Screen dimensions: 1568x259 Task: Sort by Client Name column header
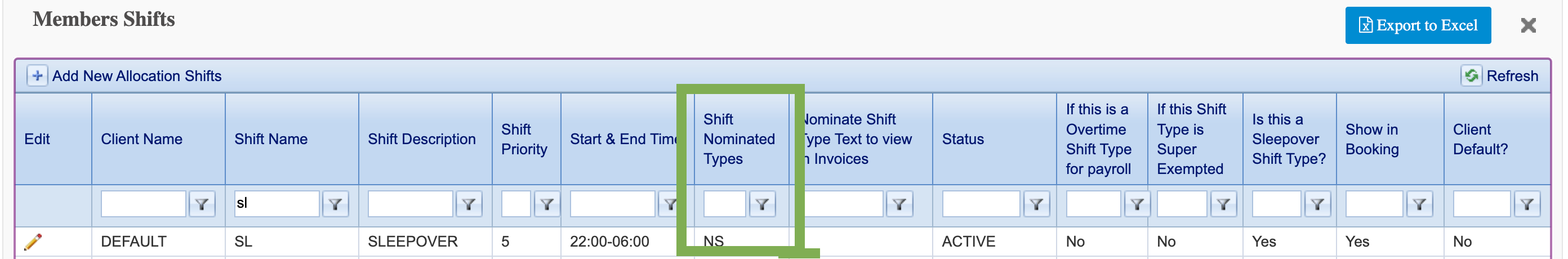142,139
